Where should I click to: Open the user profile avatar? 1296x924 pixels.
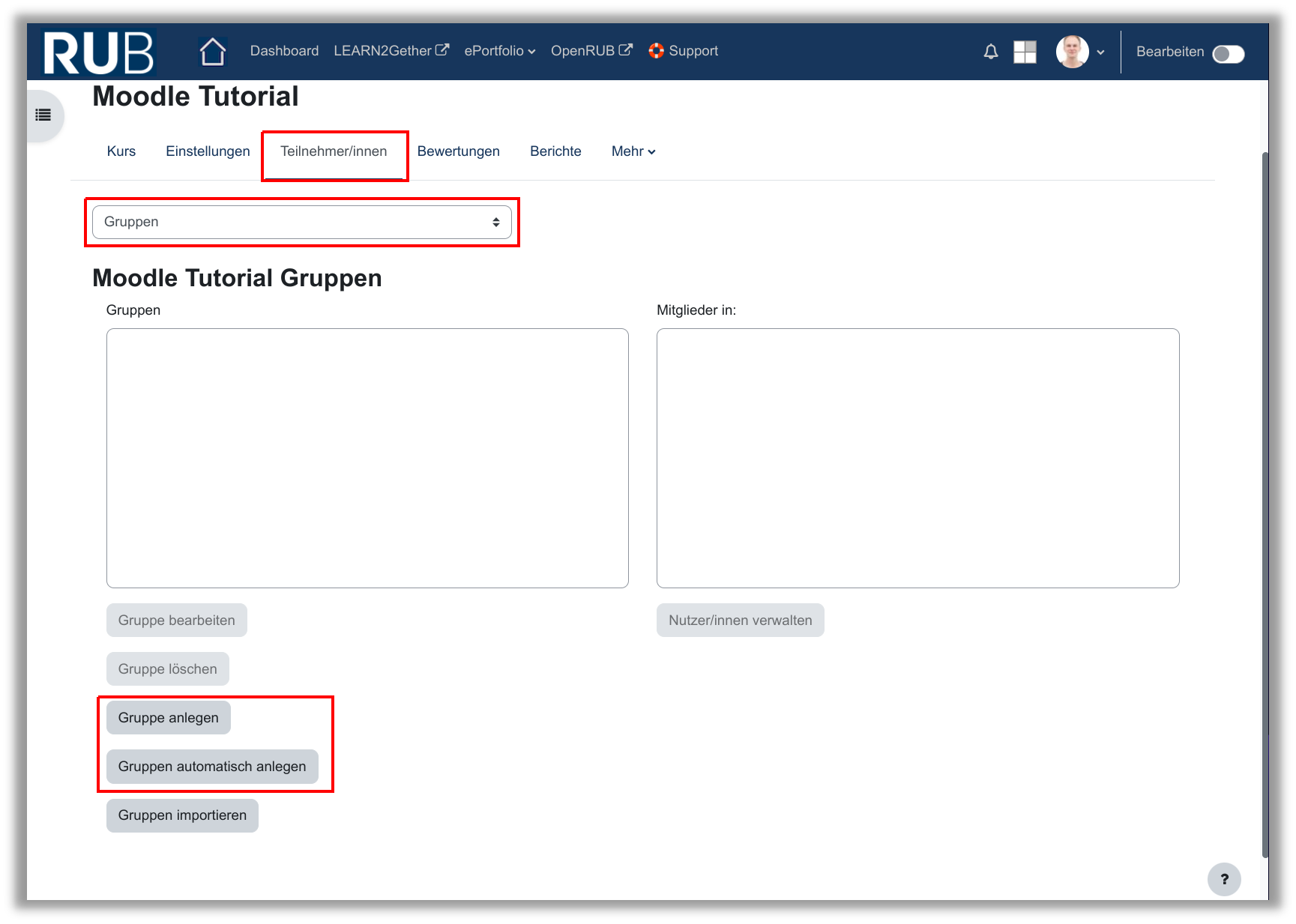click(1072, 52)
